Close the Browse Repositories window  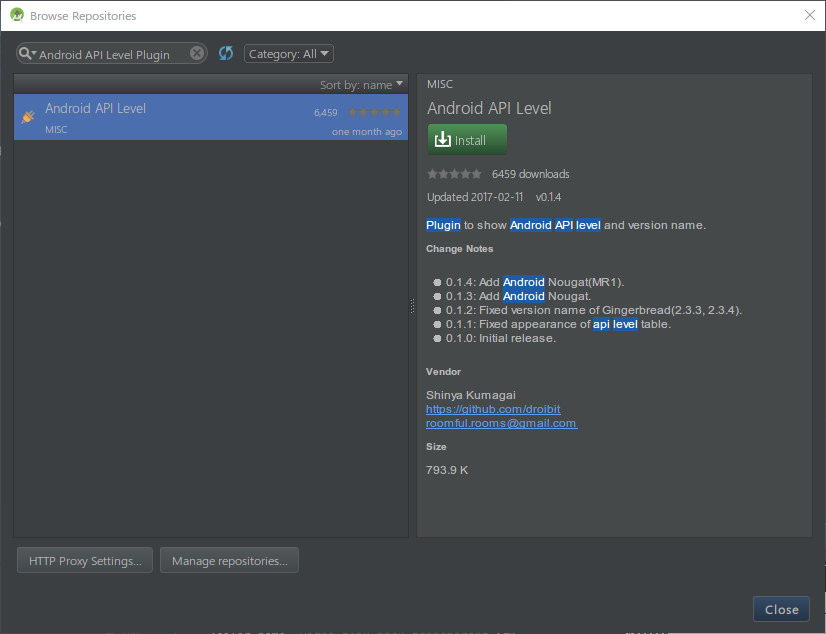810,15
